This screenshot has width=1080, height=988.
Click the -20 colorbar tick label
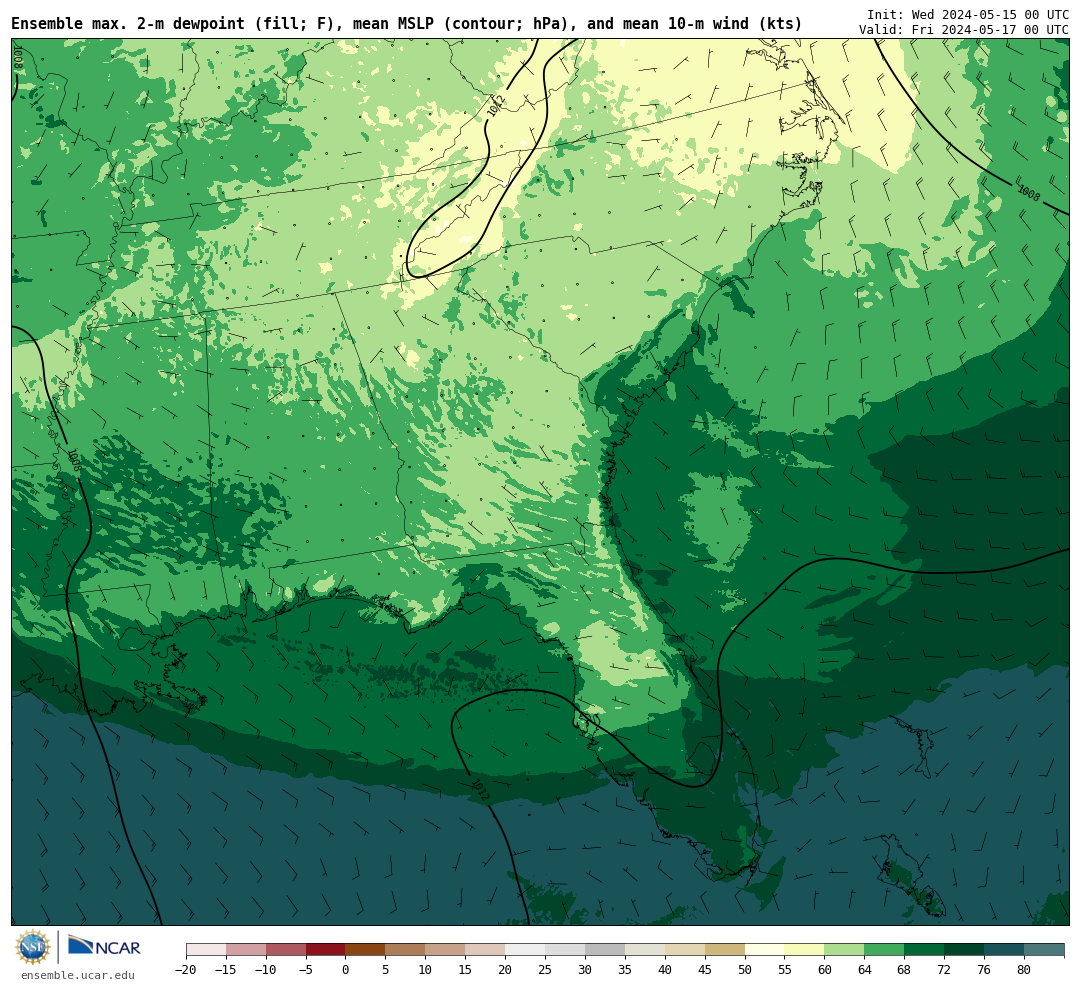186,970
